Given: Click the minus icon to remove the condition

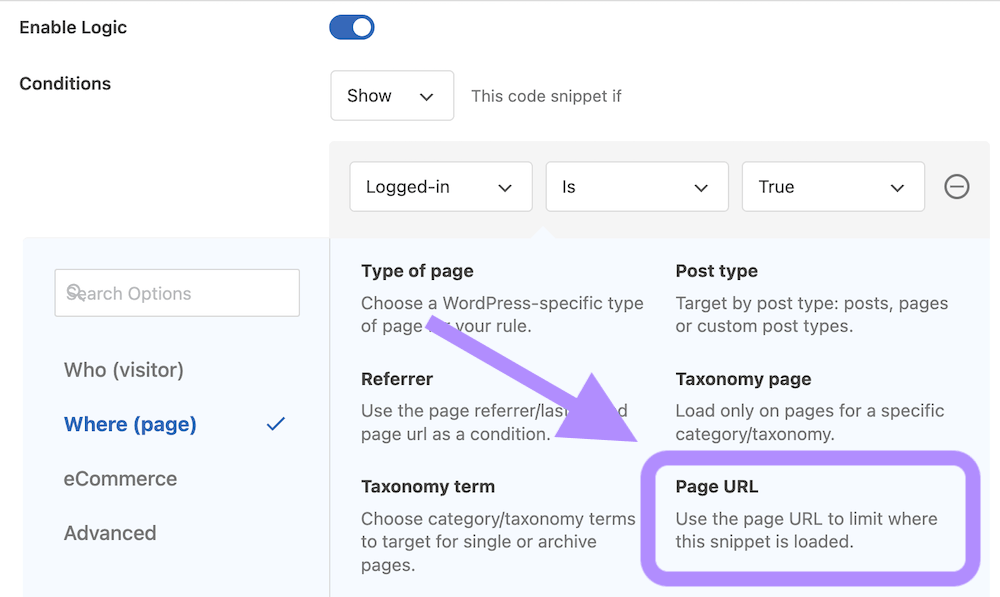Looking at the screenshot, I should 956,186.
